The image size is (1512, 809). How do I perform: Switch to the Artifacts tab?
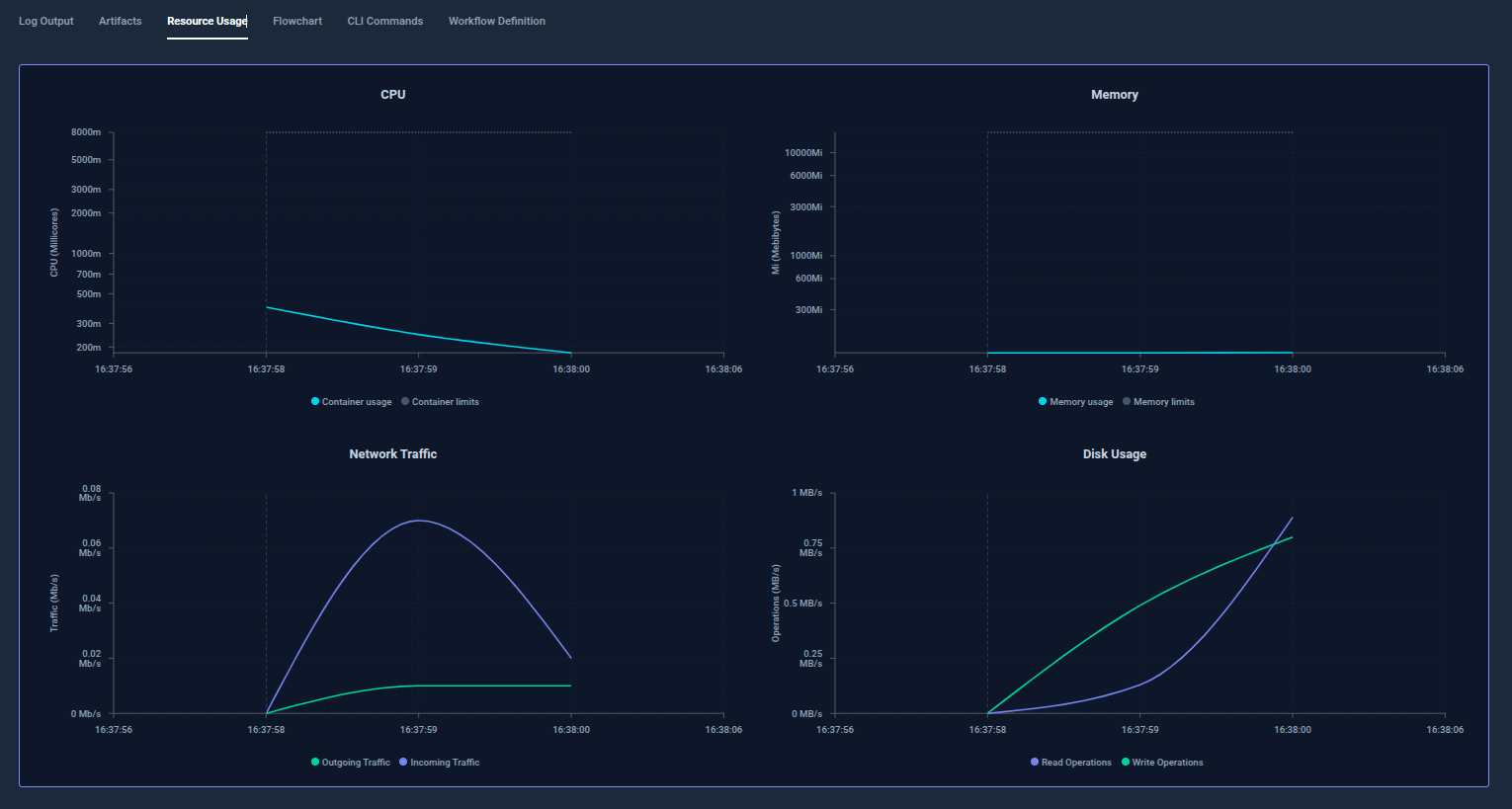120,21
